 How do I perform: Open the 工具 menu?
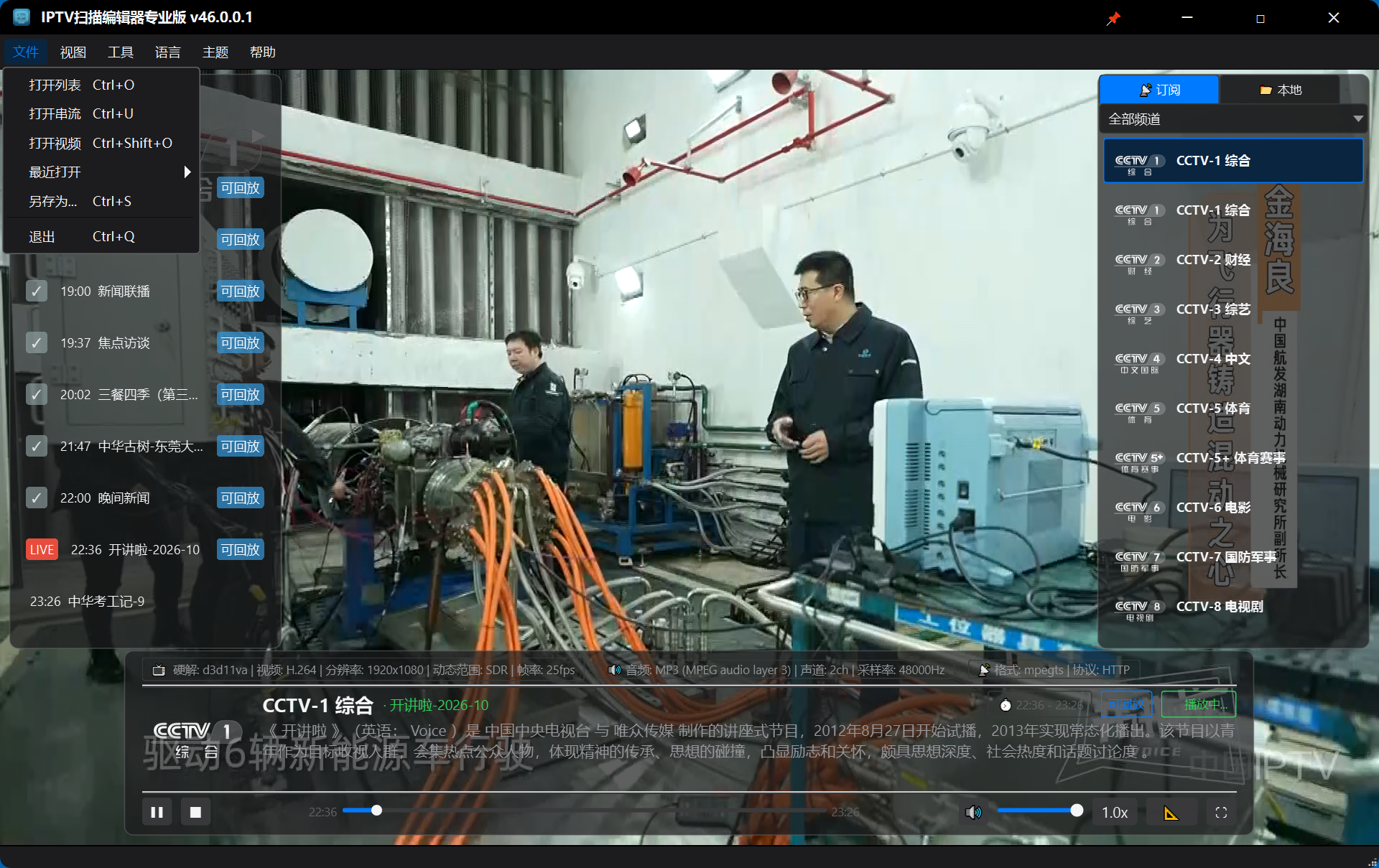point(121,52)
